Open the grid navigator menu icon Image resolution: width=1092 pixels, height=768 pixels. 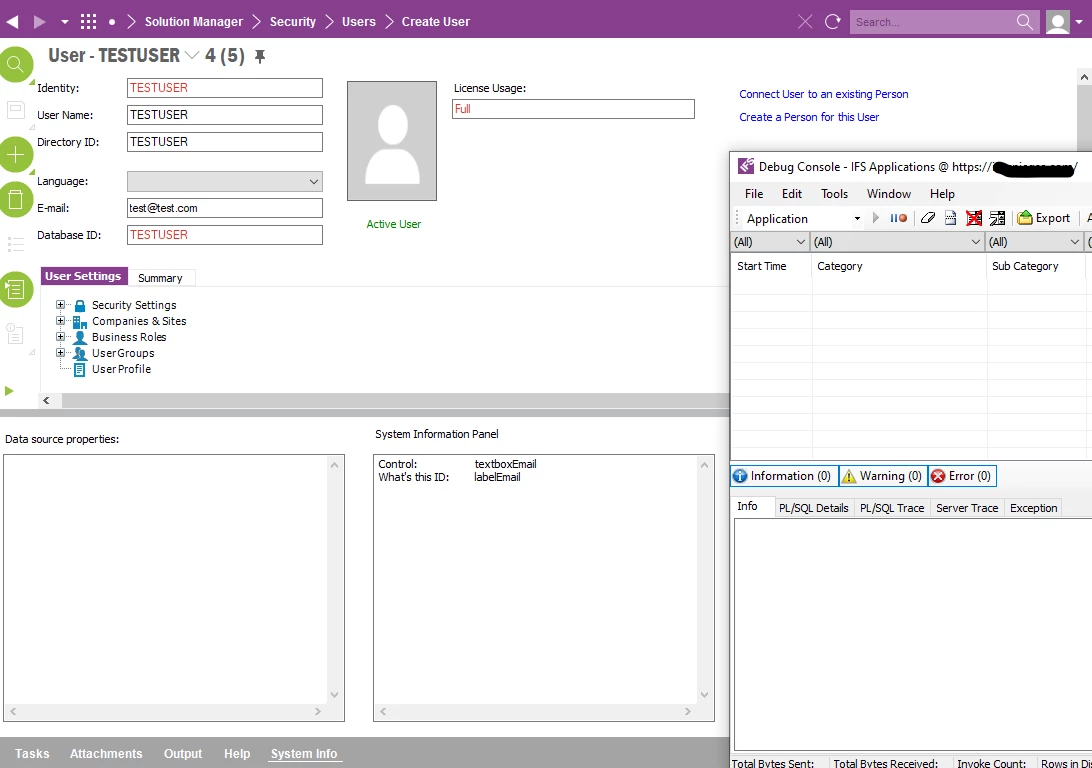pyautogui.click(x=88, y=22)
